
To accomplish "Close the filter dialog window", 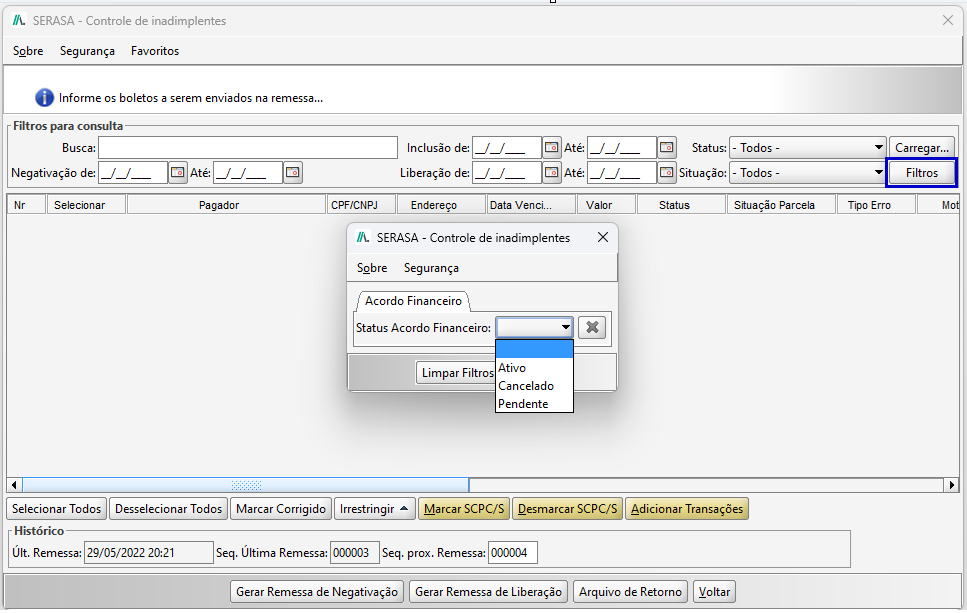I will [x=603, y=237].
